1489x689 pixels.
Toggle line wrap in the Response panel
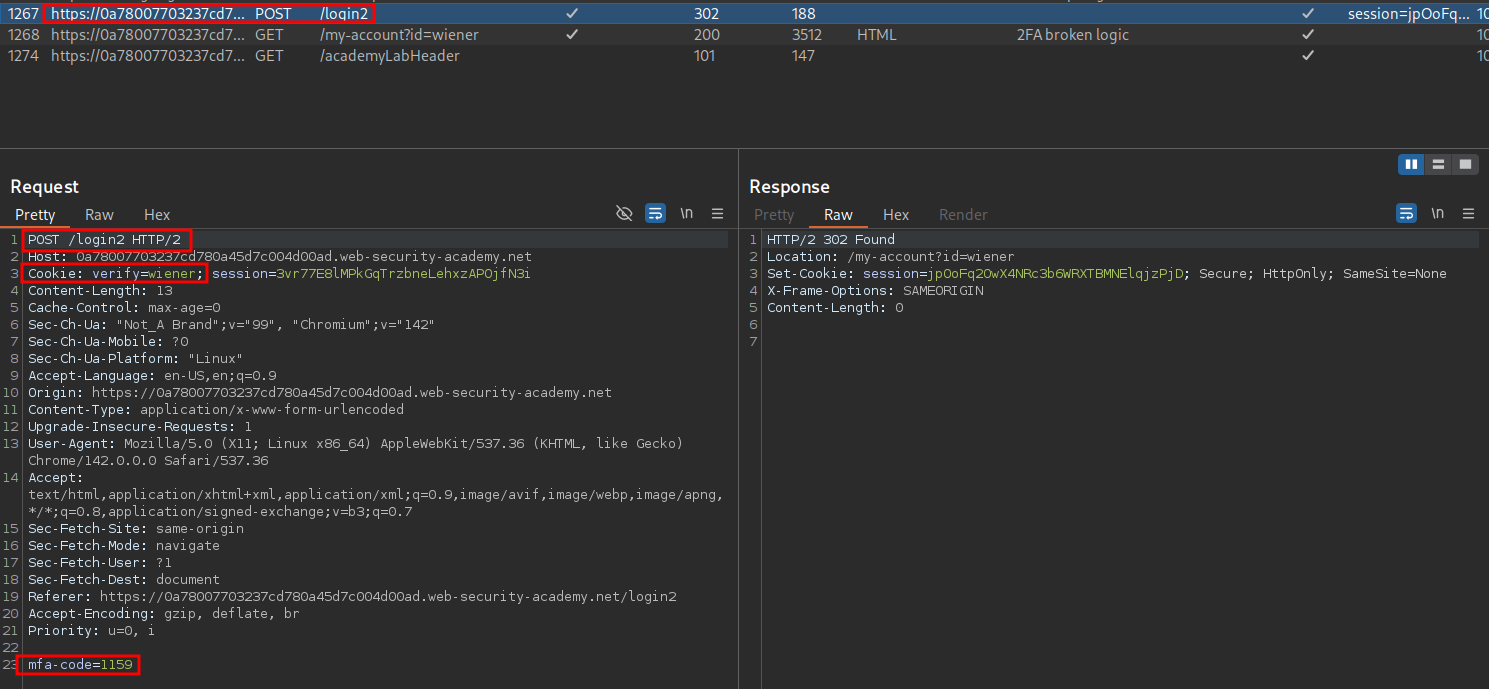click(1406, 213)
